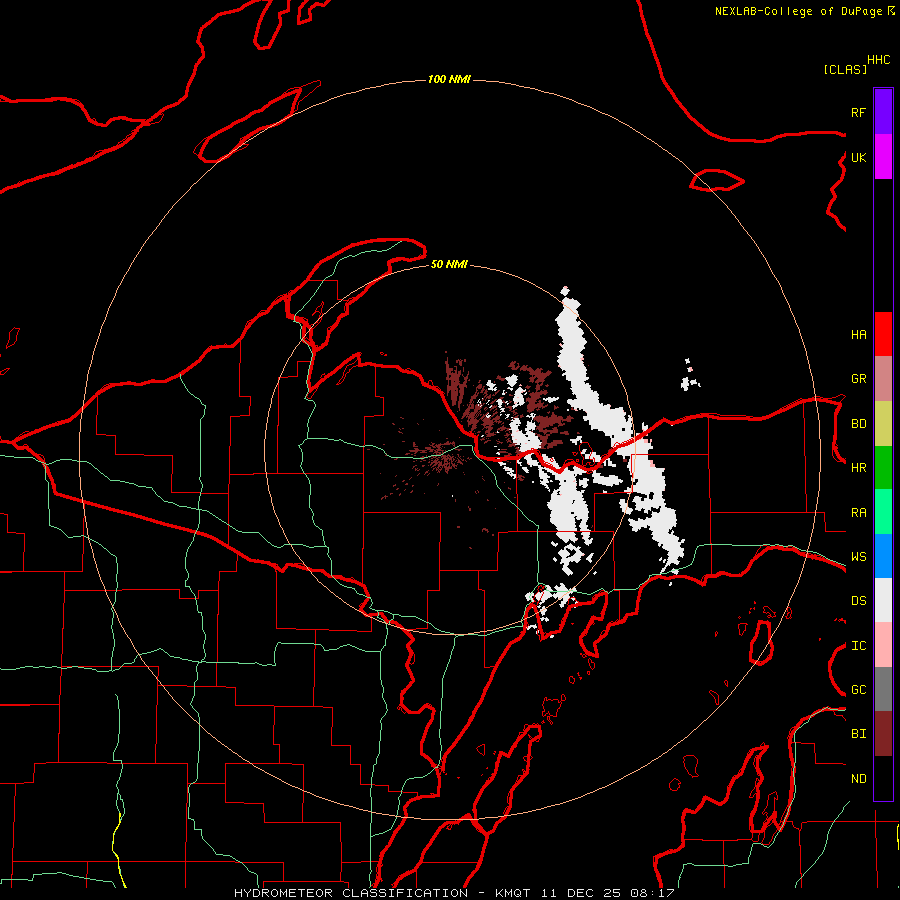Click the ND legend label
Screen dimensions: 900x900
(x=859, y=779)
